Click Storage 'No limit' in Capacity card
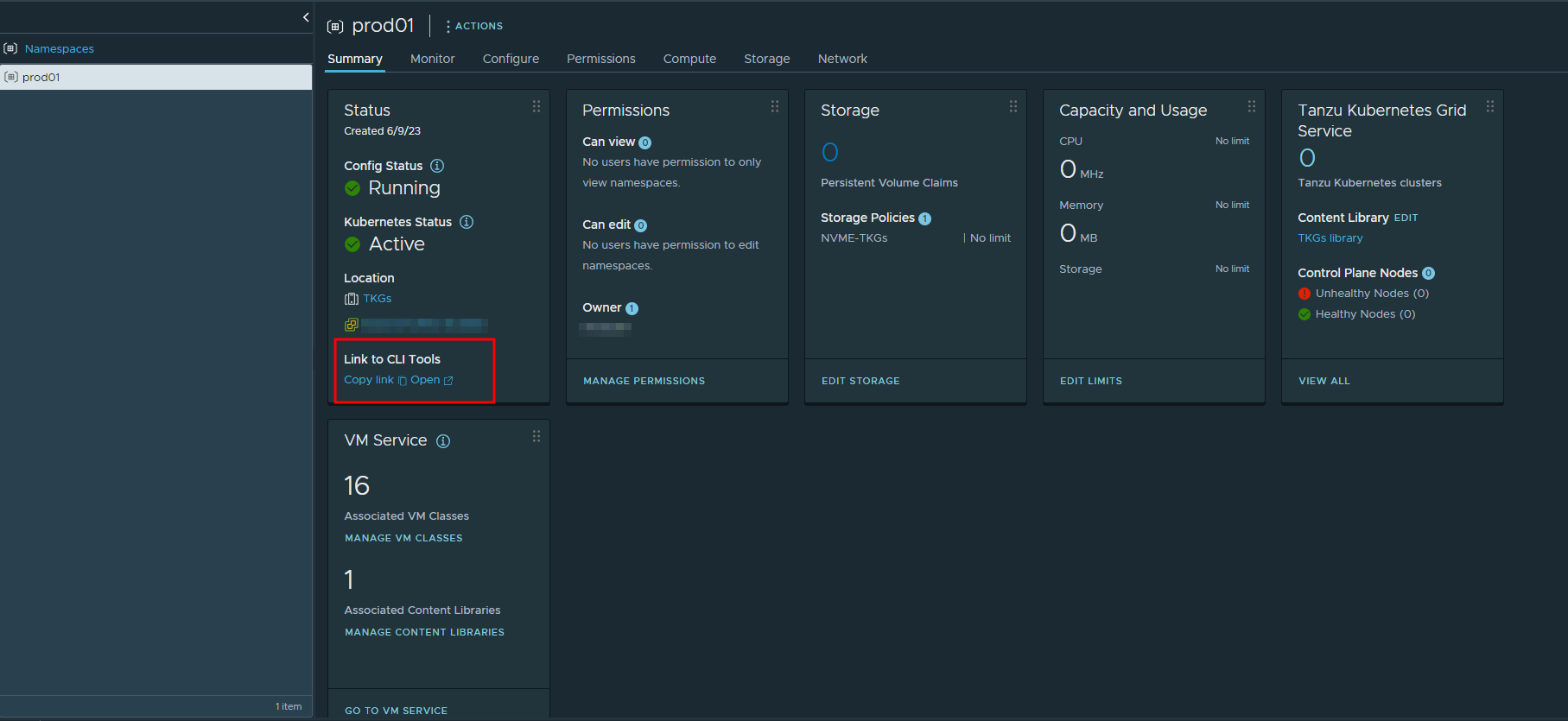This screenshot has width=1568, height=721. pyautogui.click(x=1232, y=269)
